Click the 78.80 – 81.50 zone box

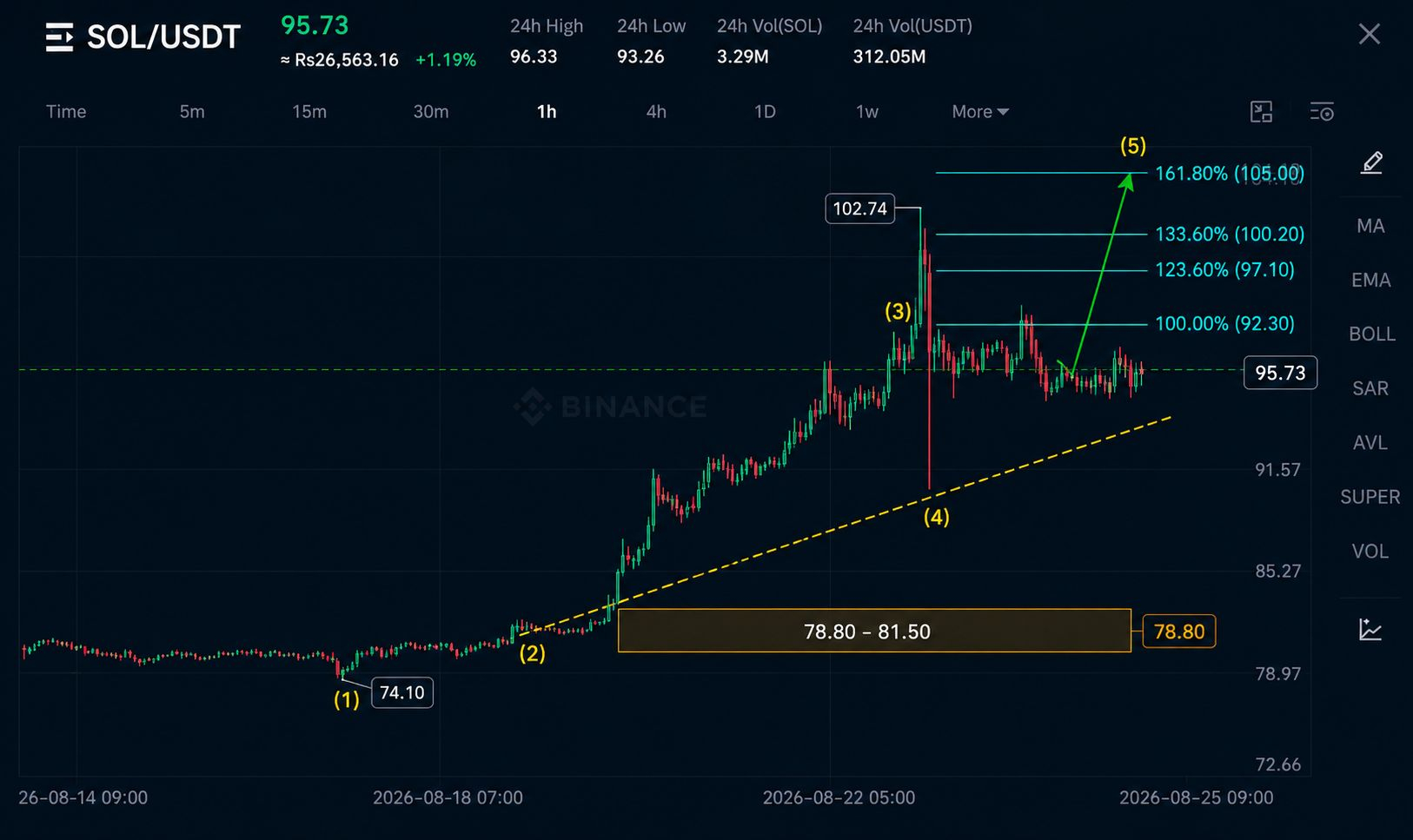click(874, 631)
